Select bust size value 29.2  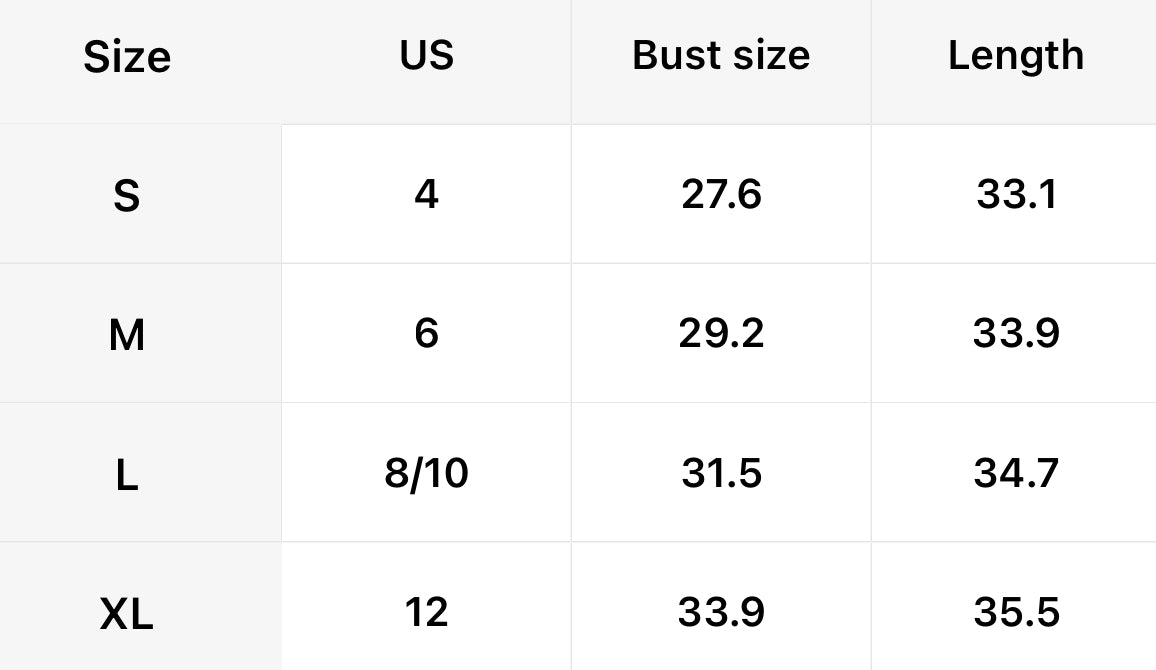[x=721, y=333]
